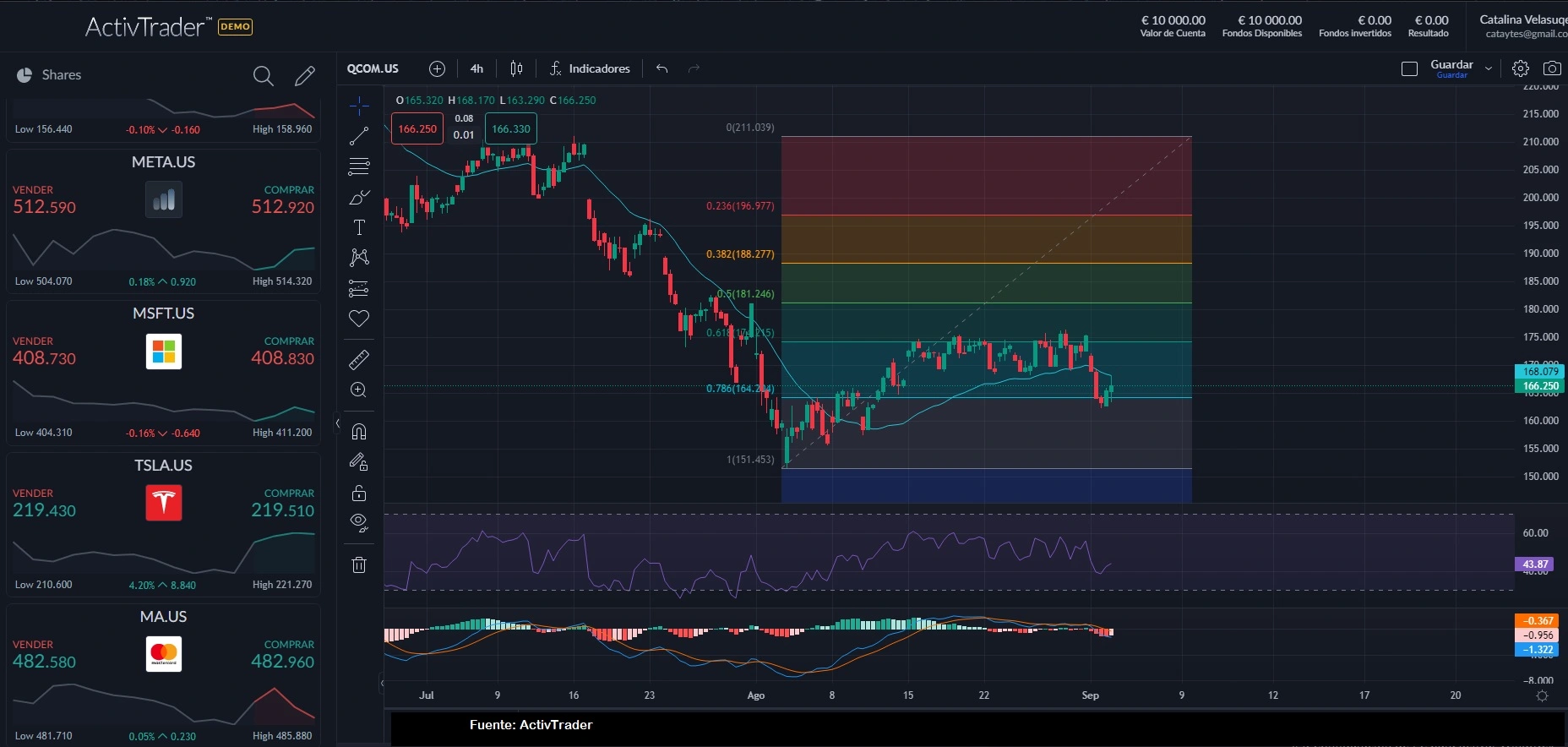Click the red sell price 166.250 button
The image size is (1568, 747).
pyautogui.click(x=417, y=129)
